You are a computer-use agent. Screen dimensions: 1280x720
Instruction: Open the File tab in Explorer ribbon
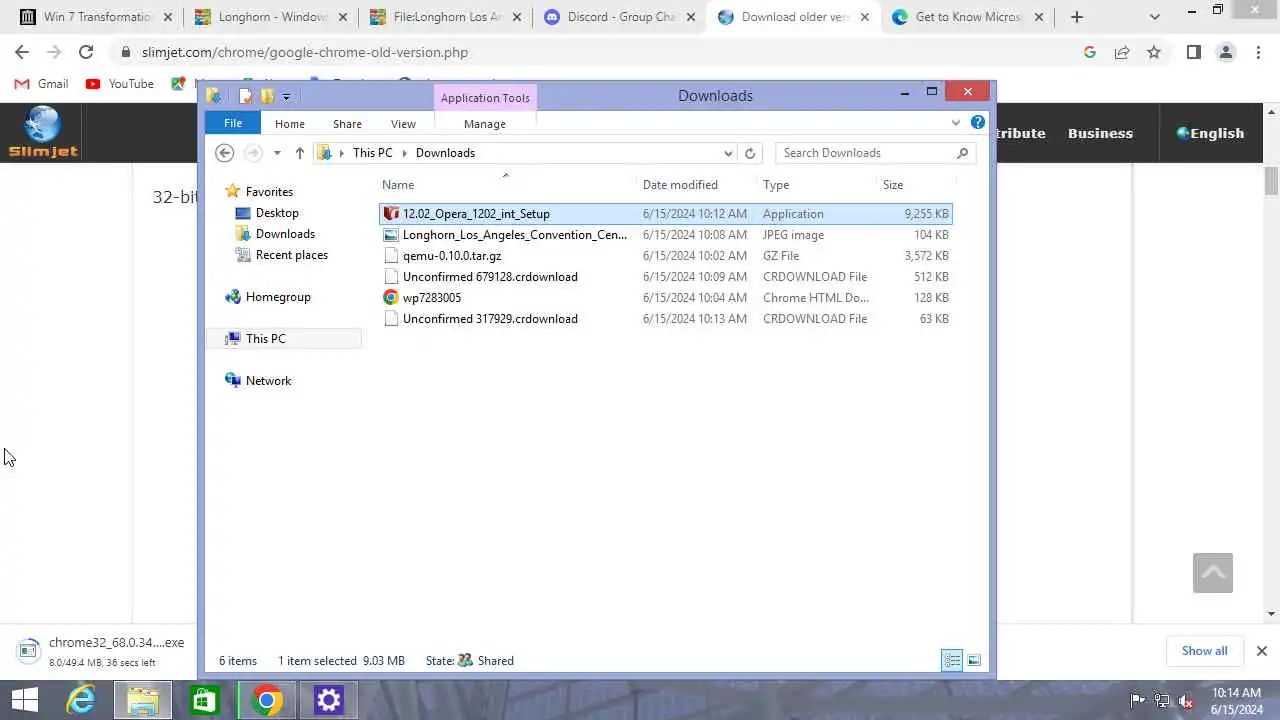click(232, 123)
